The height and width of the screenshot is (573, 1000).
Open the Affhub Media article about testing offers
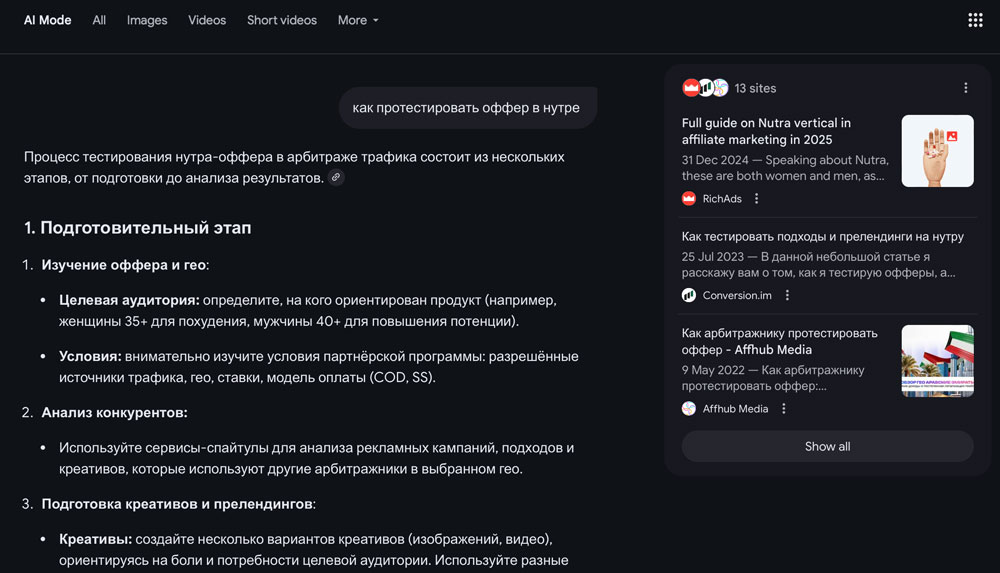[x=779, y=341]
